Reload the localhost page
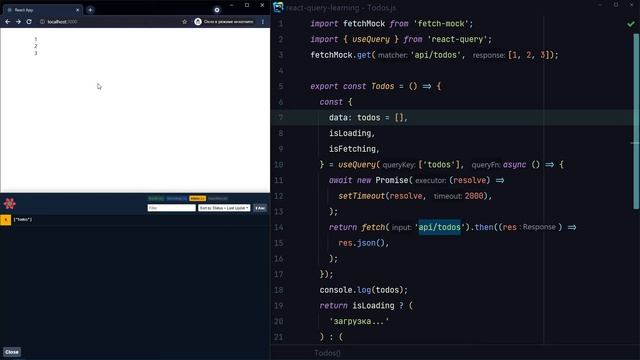The image size is (640, 360). coord(29,22)
